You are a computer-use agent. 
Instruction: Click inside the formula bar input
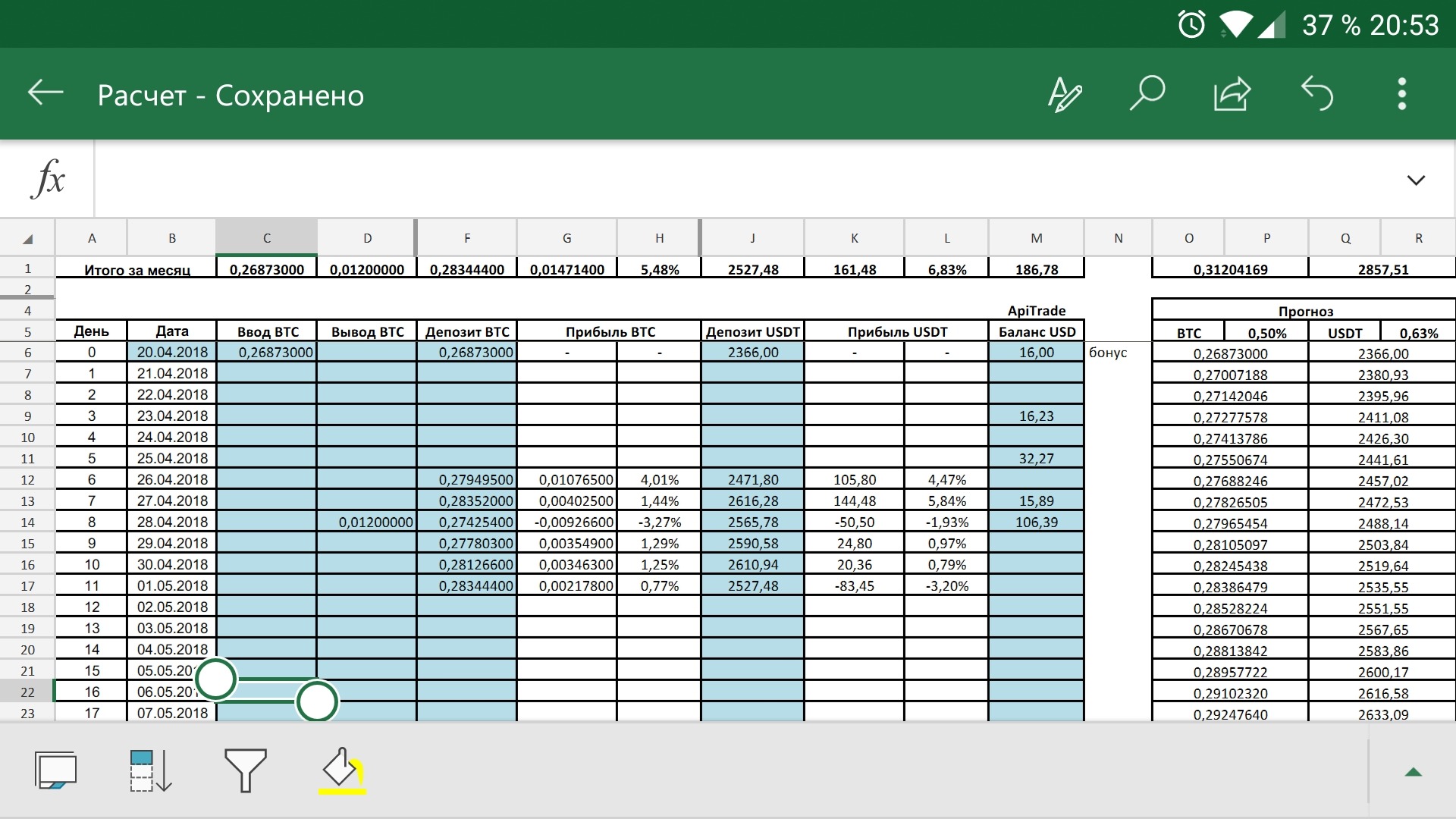pyautogui.click(x=743, y=180)
